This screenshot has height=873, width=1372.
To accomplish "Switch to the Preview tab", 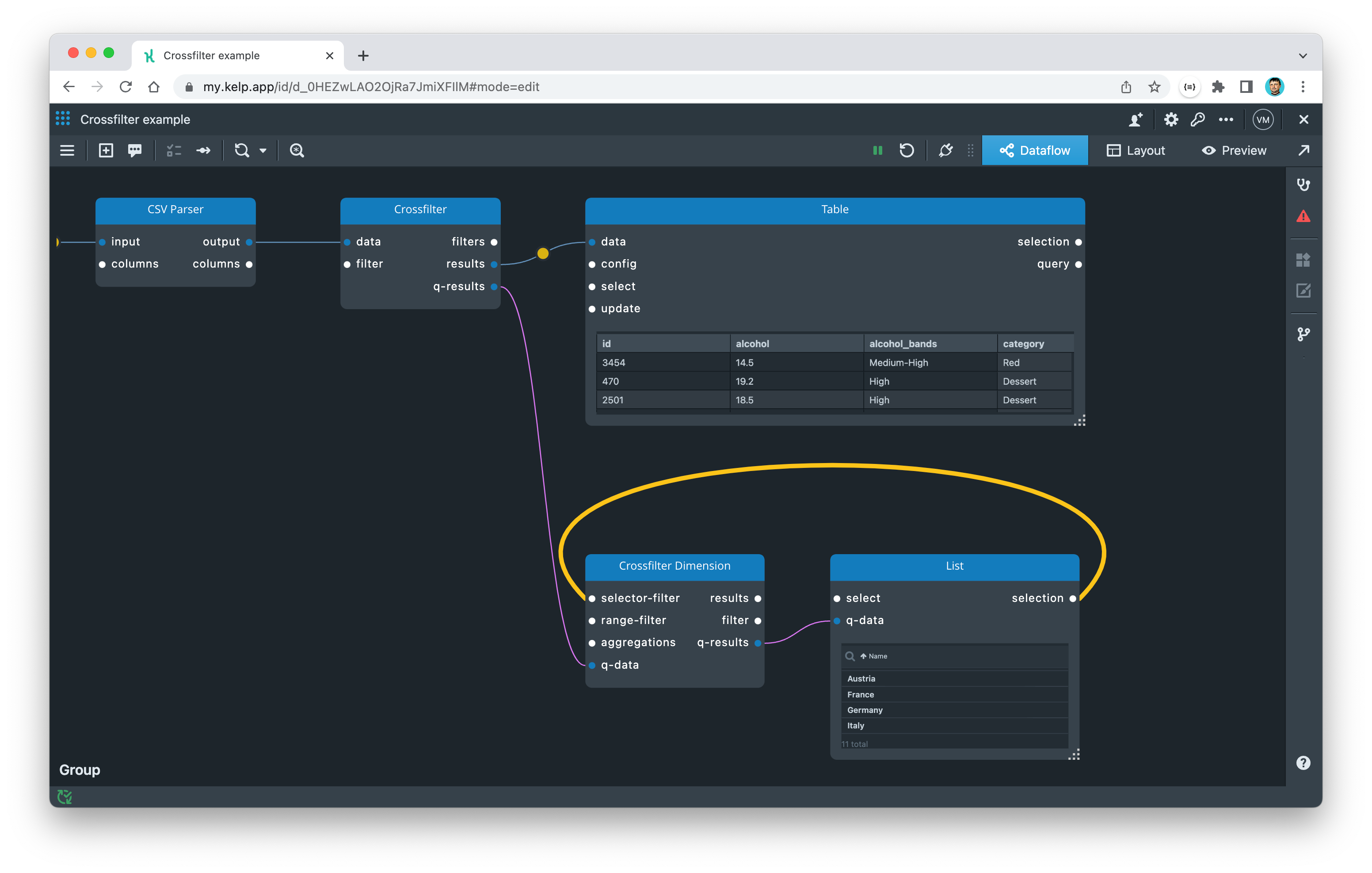I will click(1234, 150).
